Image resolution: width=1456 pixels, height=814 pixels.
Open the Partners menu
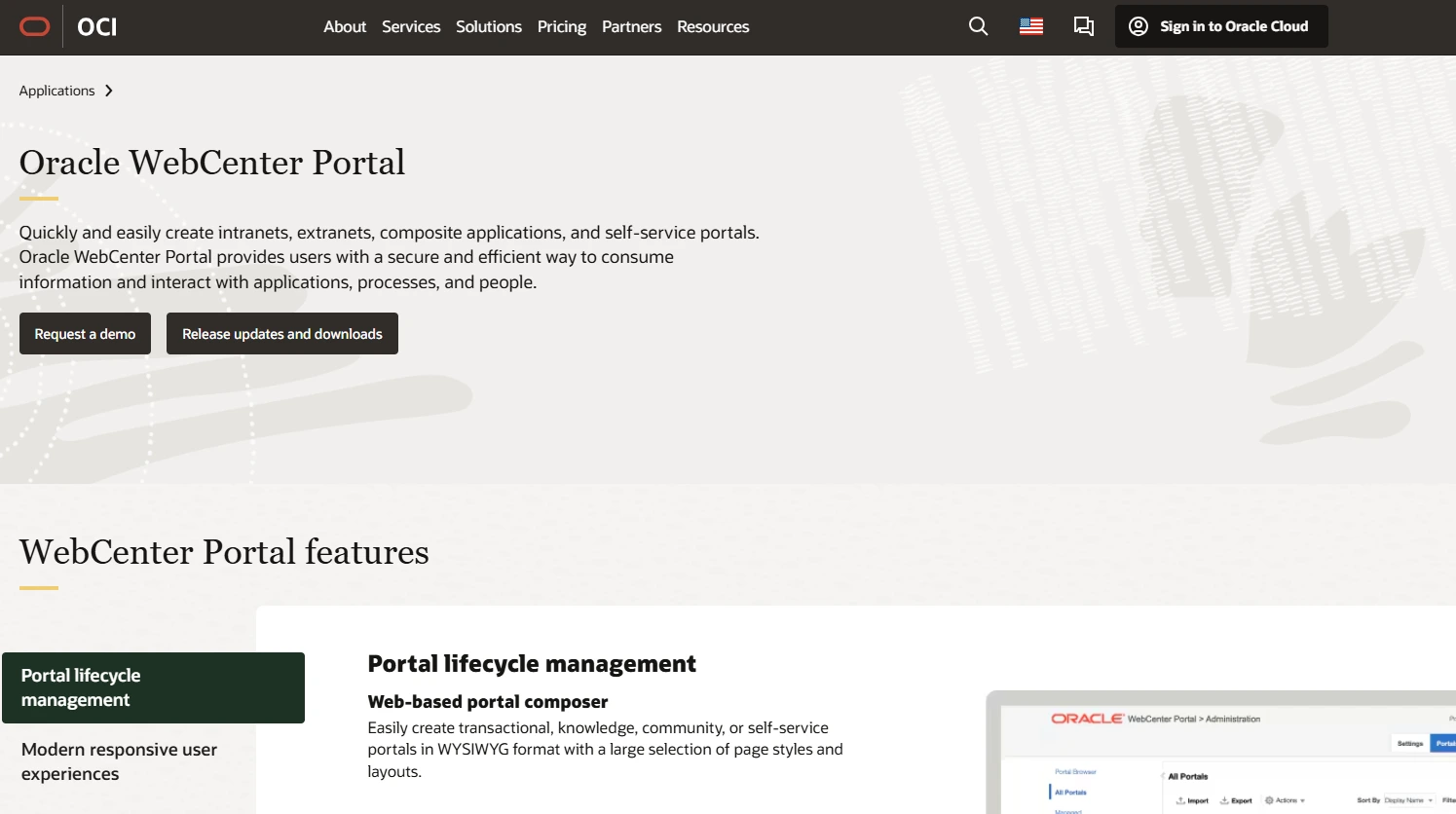pos(631,26)
